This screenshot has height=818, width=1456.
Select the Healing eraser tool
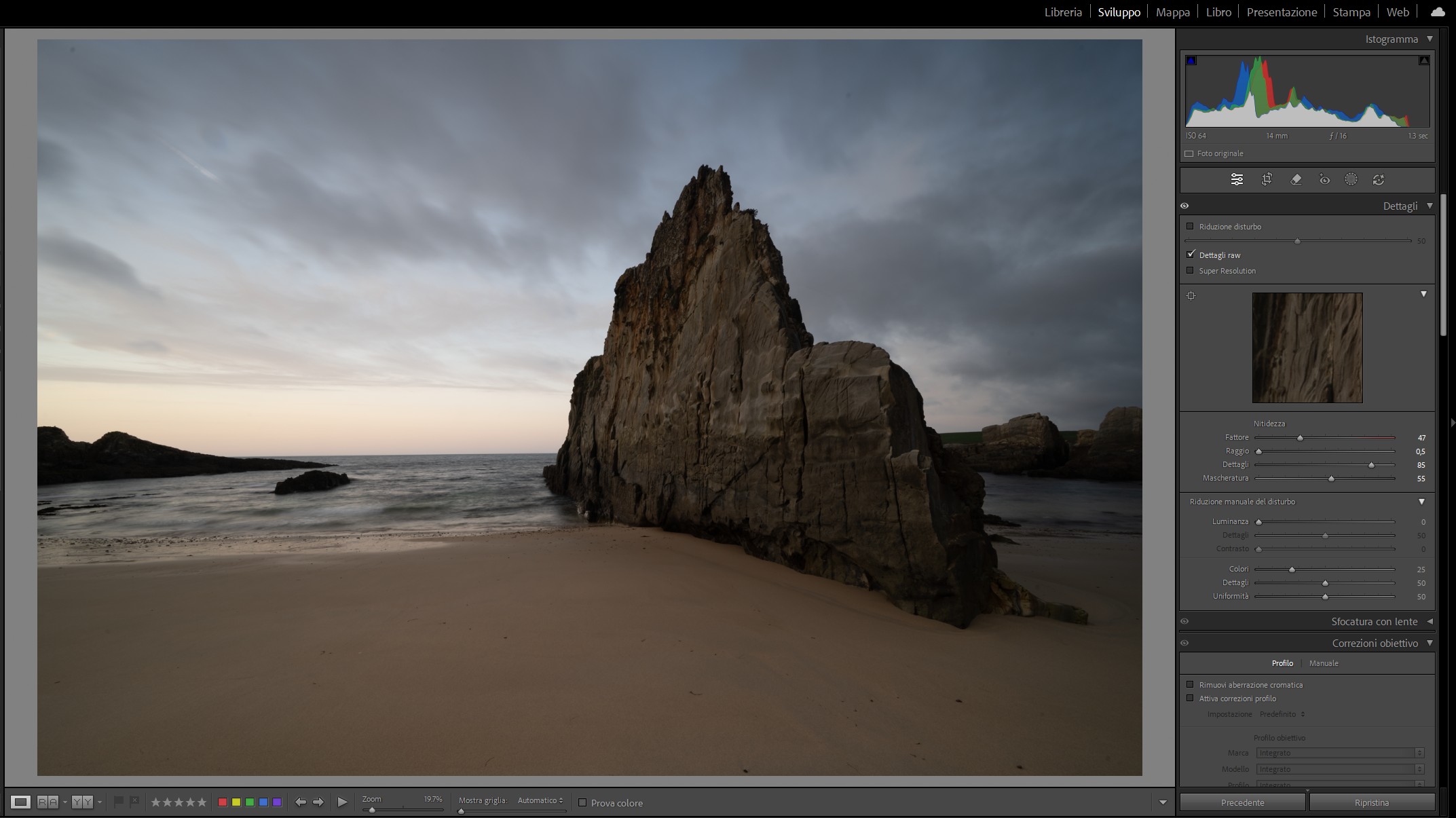(1296, 180)
